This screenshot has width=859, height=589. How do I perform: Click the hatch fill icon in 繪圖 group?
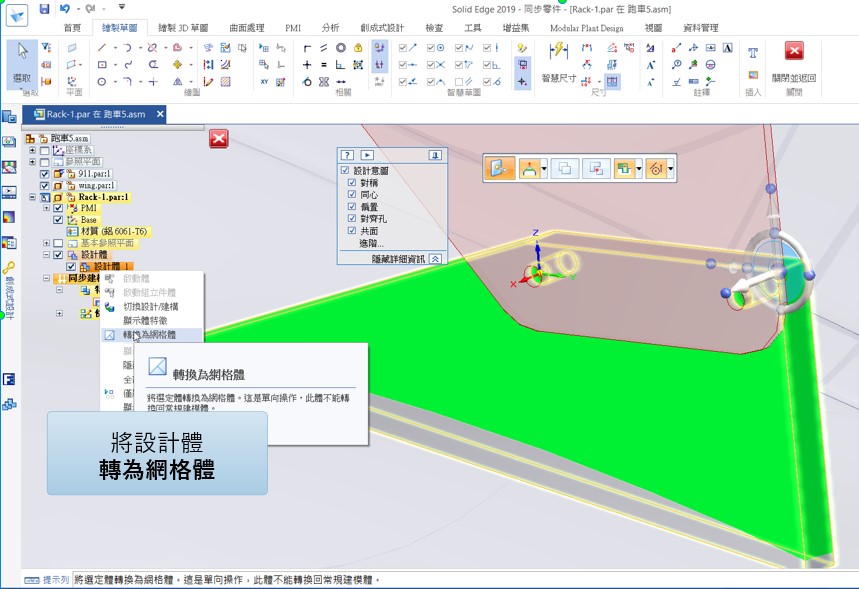pos(225,82)
